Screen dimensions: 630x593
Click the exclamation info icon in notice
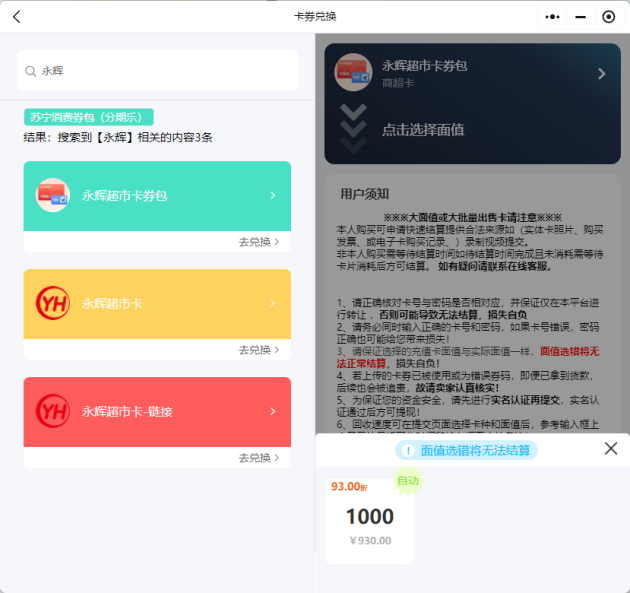[408, 451]
